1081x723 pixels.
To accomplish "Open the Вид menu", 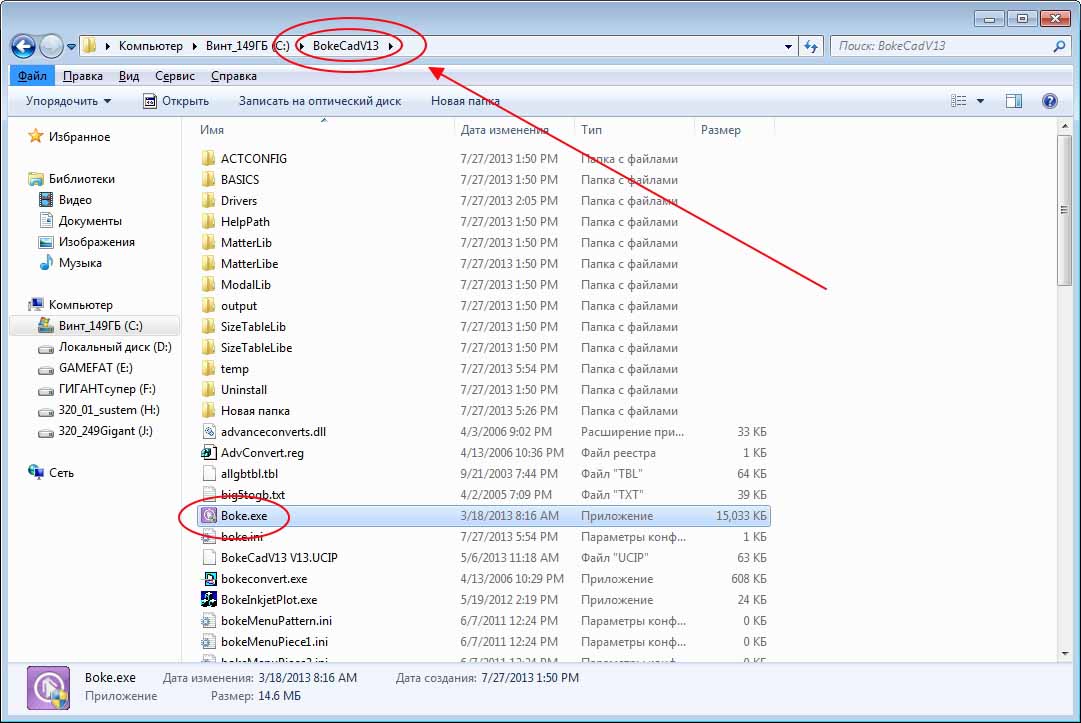I will (129, 76).
